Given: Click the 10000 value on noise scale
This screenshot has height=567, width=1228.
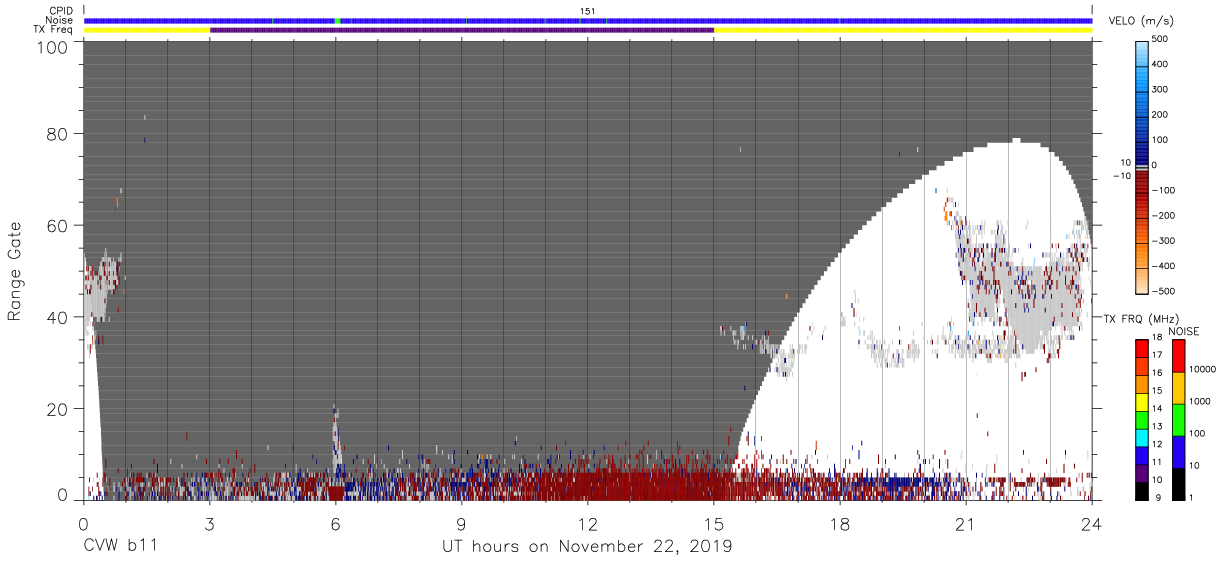Looking at the screenshot, I should pyautogui.click(x=1202, y=369).
